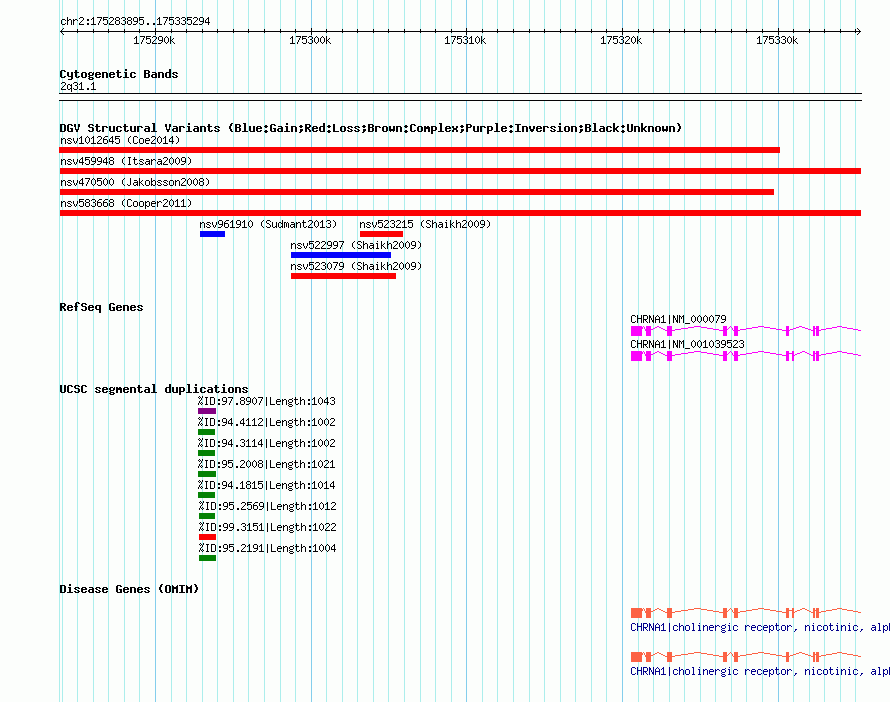Click Disease Genes (OMIM) track title
890x702 pixels.
pyautogui.click(x=129, y=589)
